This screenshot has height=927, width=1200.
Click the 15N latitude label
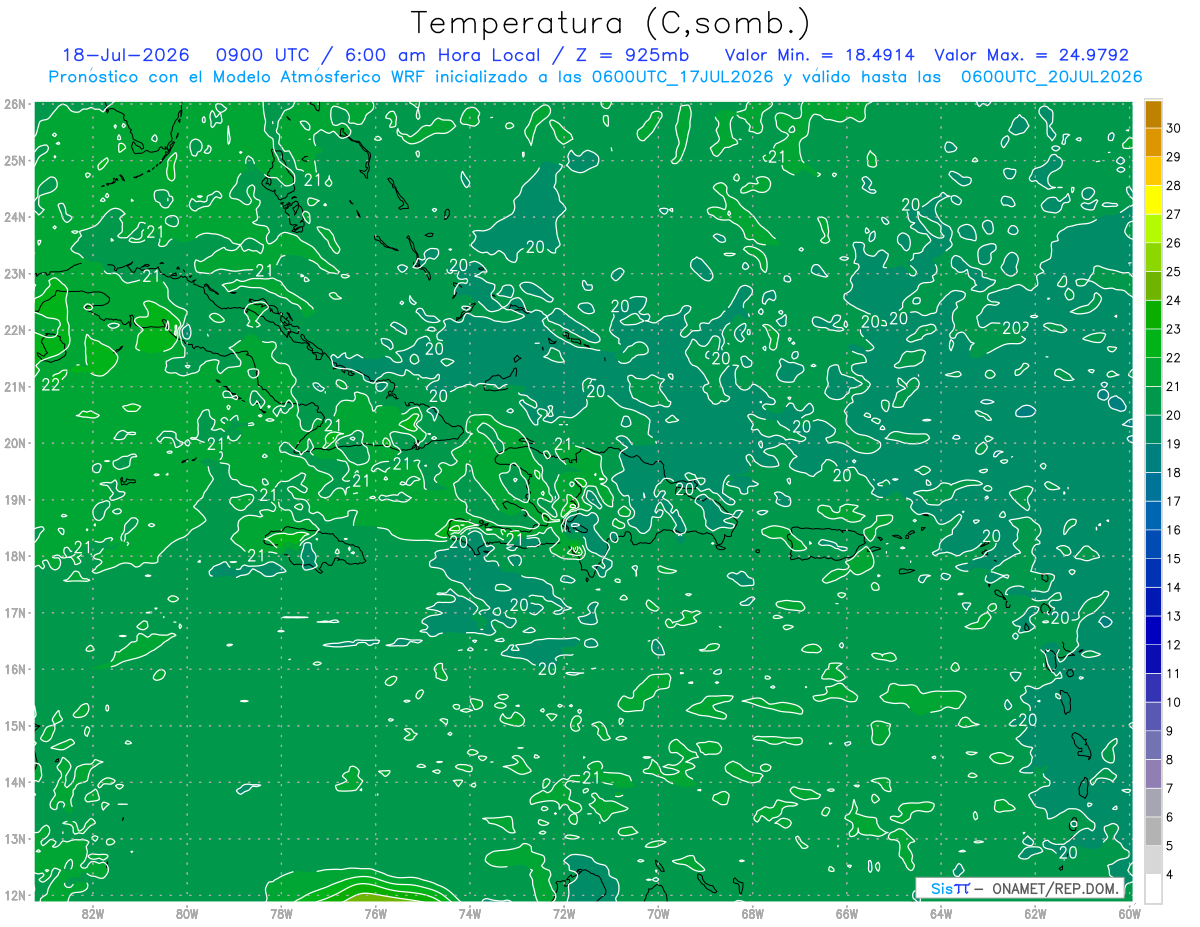pos(14,725)
